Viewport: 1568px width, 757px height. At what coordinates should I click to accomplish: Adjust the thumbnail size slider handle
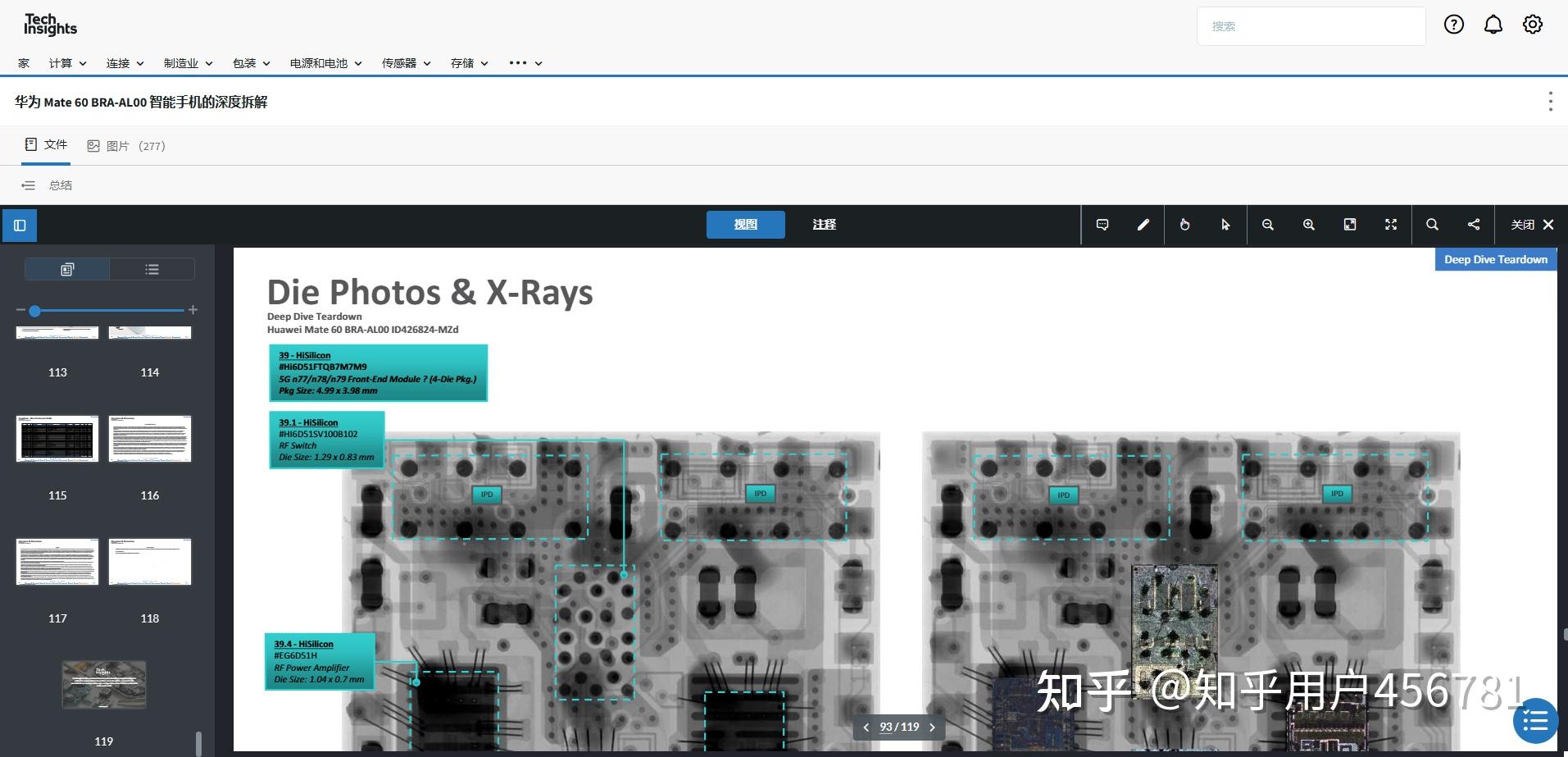34,311
